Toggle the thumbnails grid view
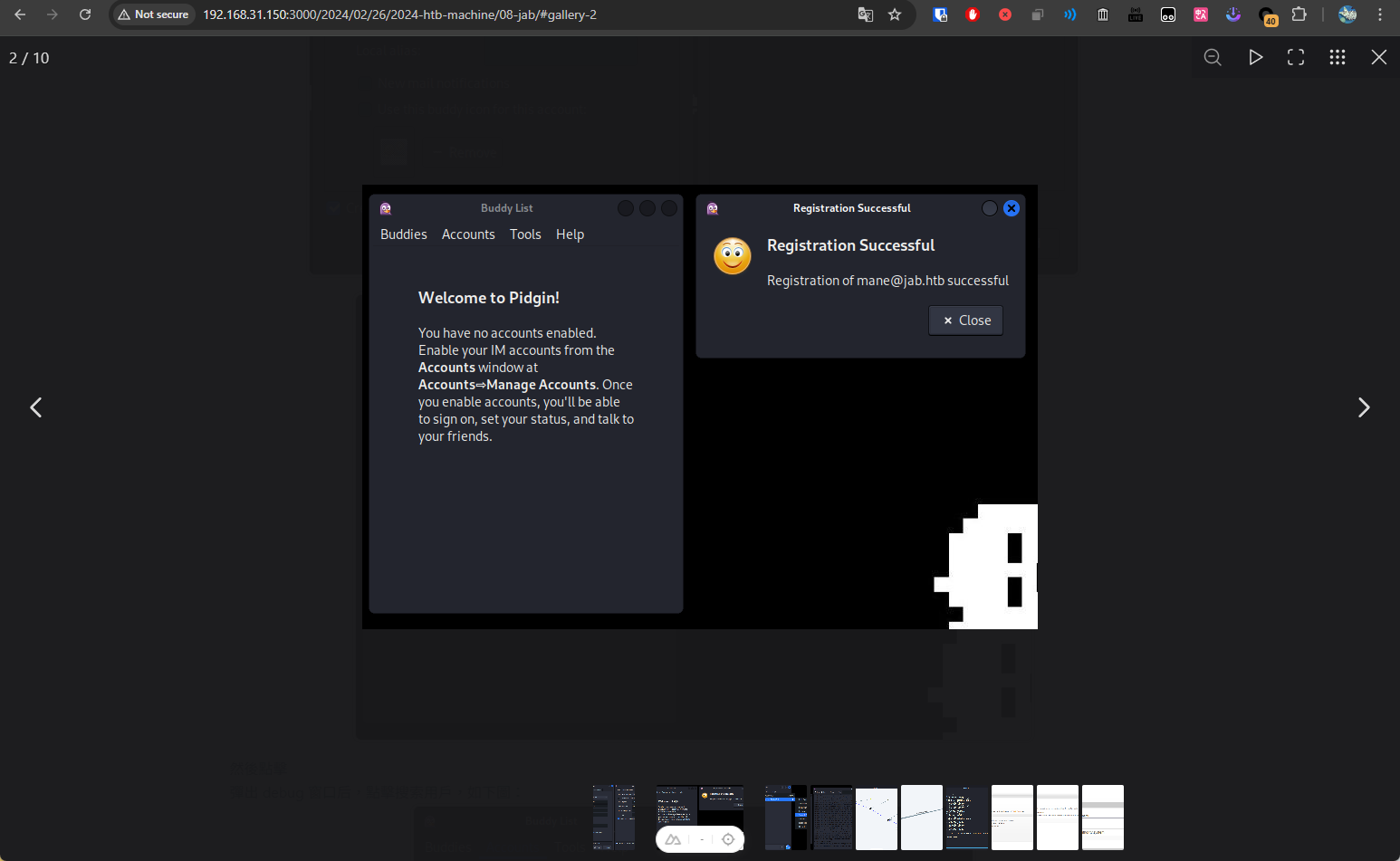The image size is (1400, 861). [1338, 58]
